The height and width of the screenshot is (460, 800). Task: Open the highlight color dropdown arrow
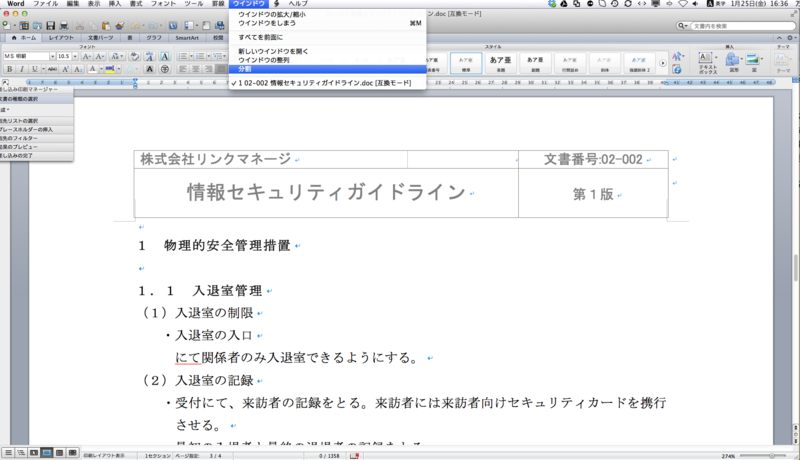(x=119, y=69)
